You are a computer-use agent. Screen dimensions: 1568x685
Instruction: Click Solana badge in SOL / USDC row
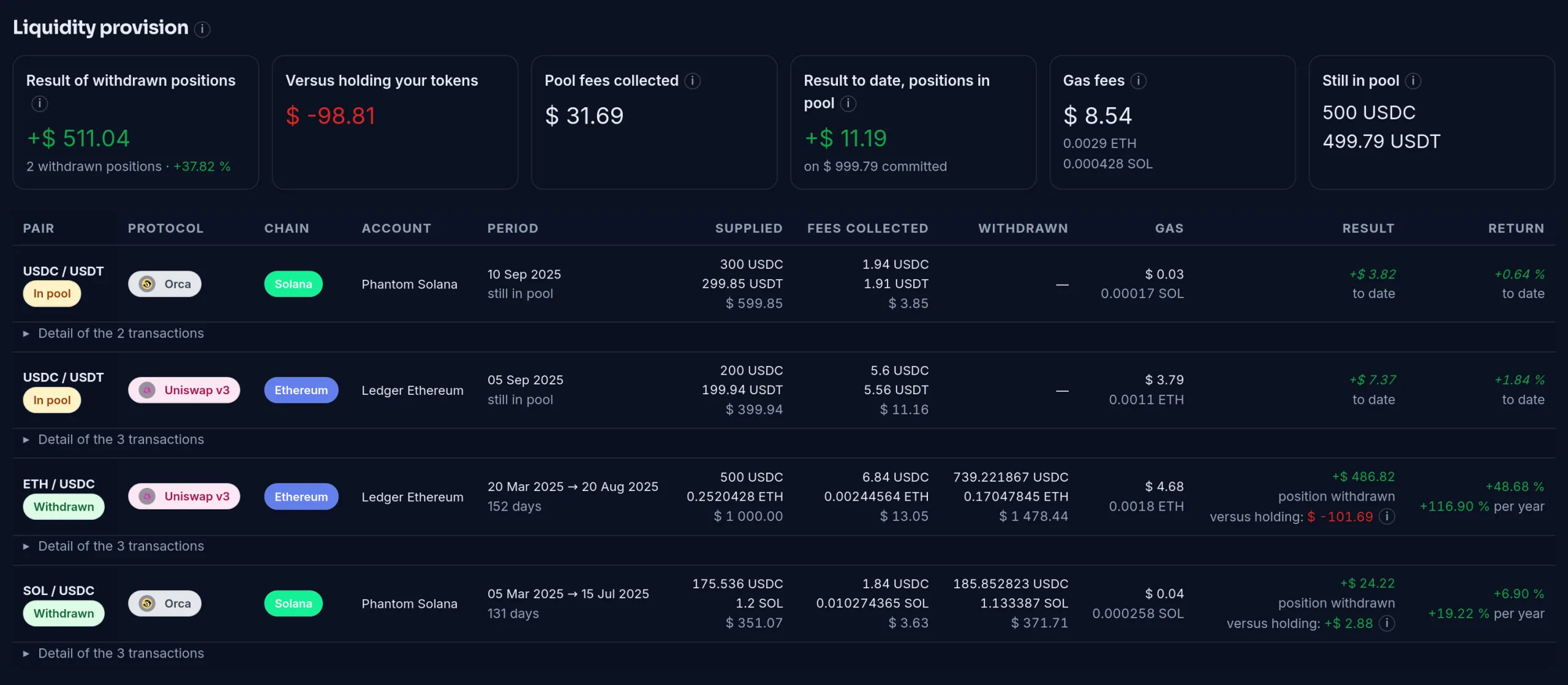click(293, 604)
